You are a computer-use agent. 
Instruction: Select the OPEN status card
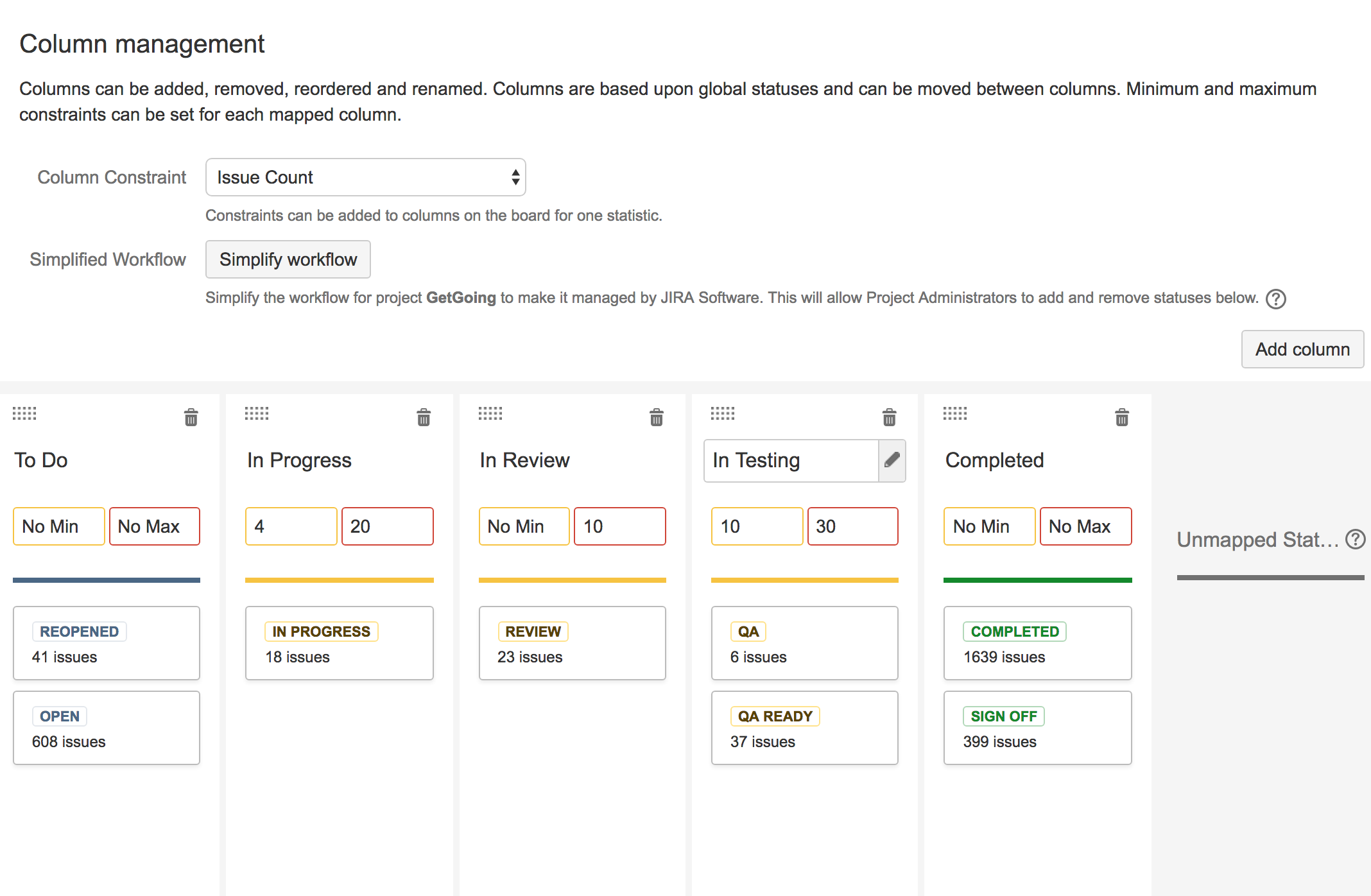107,728
